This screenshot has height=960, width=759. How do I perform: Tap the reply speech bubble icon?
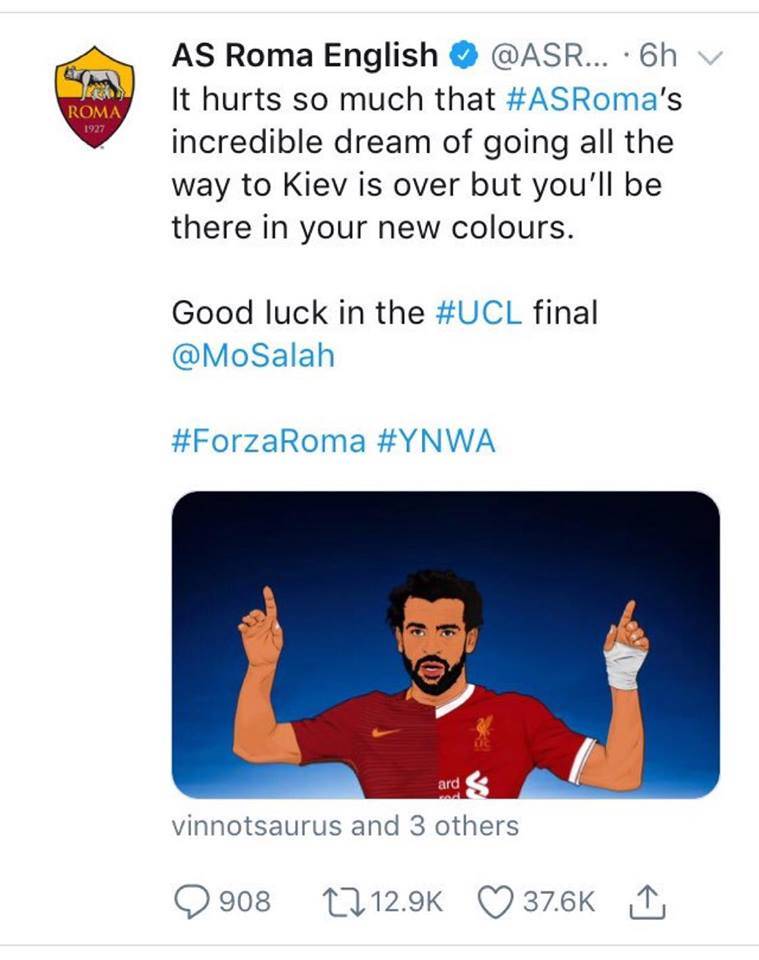190,902
